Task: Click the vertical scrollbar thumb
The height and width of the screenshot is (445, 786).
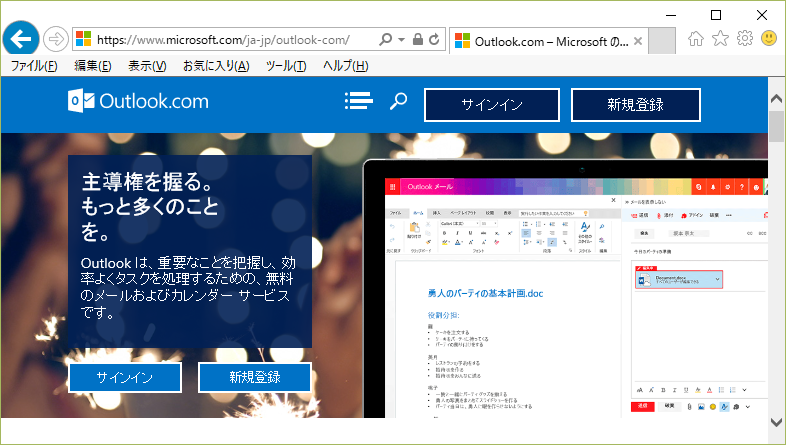Action: click(776, 127)
